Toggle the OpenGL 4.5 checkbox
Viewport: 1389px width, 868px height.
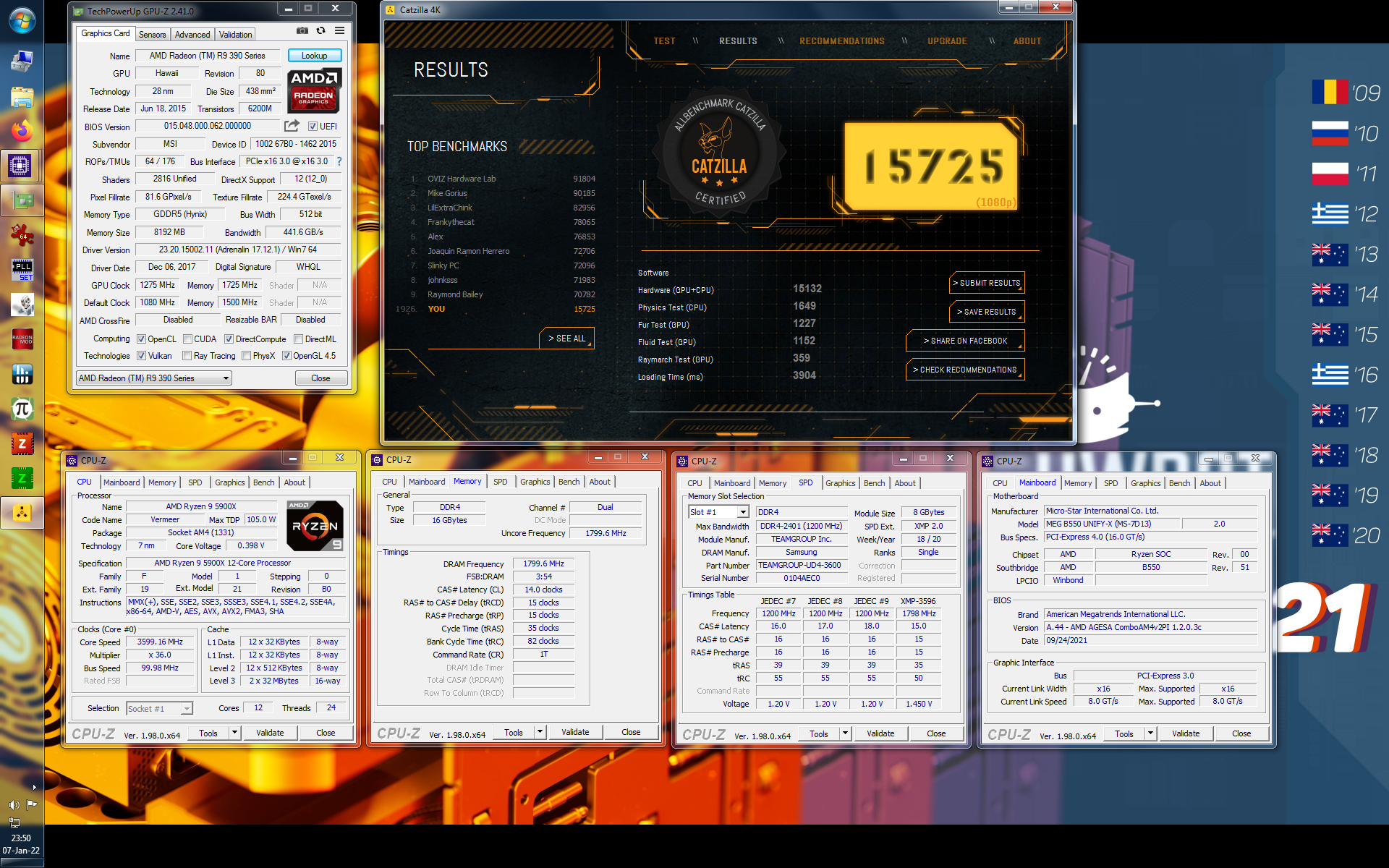[286, 355]
